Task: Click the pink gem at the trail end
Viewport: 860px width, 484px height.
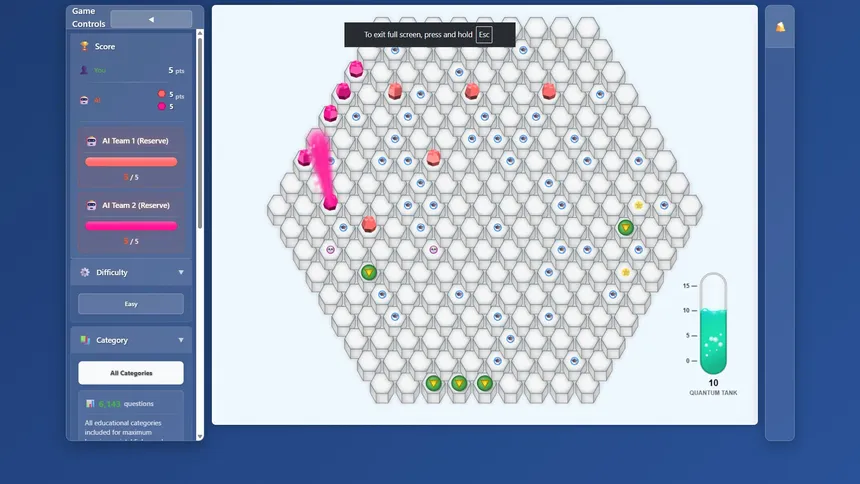Action: tap(330, 202)
